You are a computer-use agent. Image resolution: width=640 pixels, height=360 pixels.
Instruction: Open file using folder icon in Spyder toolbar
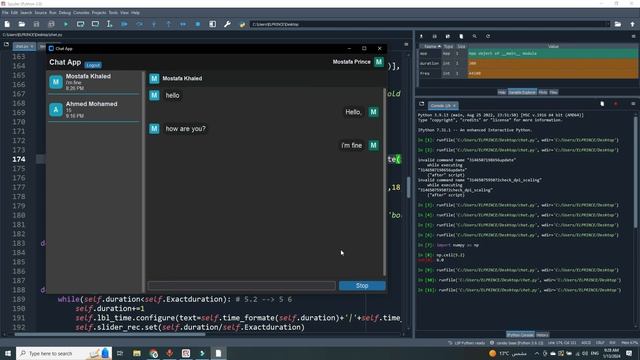click(22, 24)
